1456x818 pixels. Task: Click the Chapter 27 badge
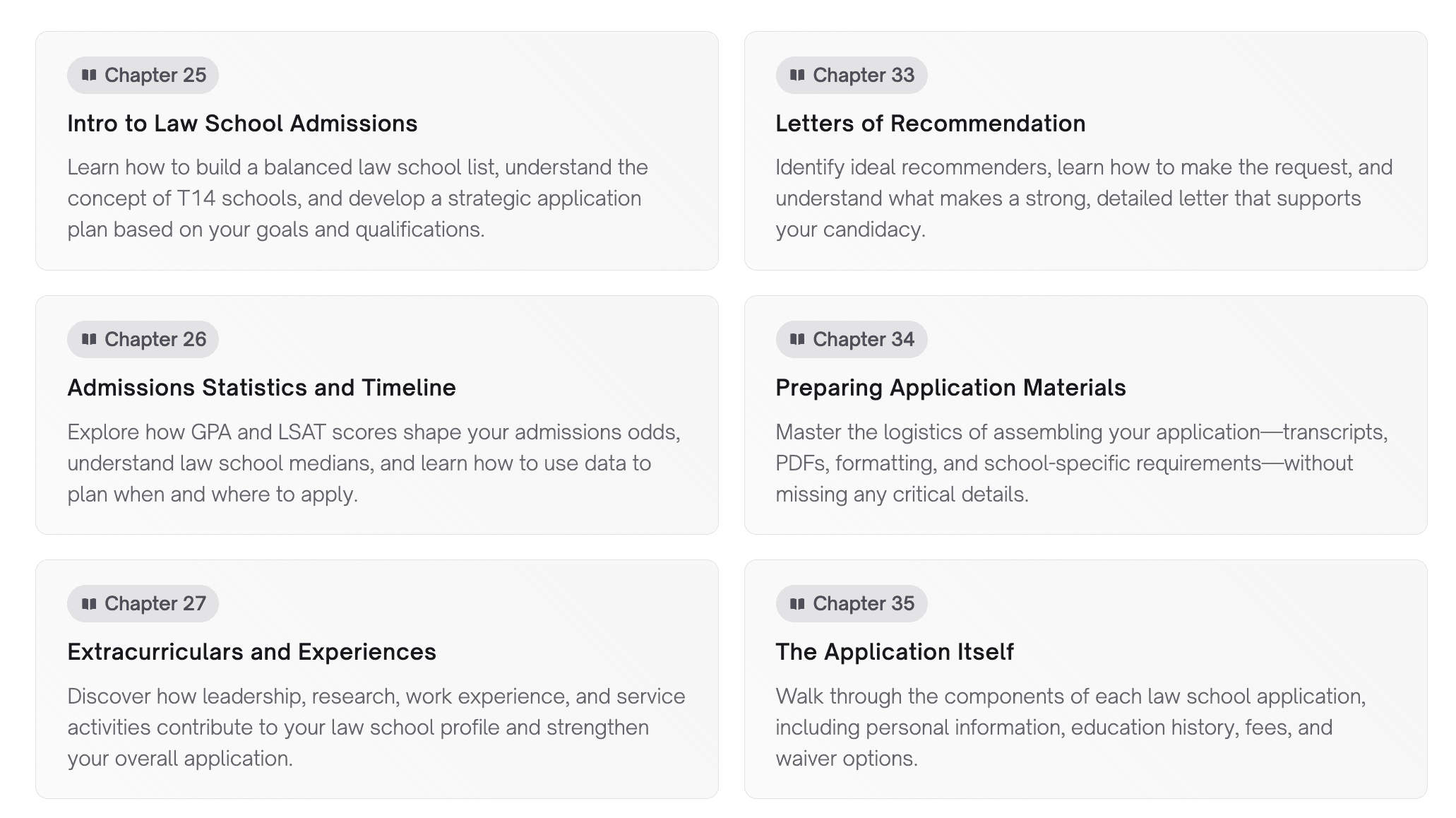coord(142,603)
